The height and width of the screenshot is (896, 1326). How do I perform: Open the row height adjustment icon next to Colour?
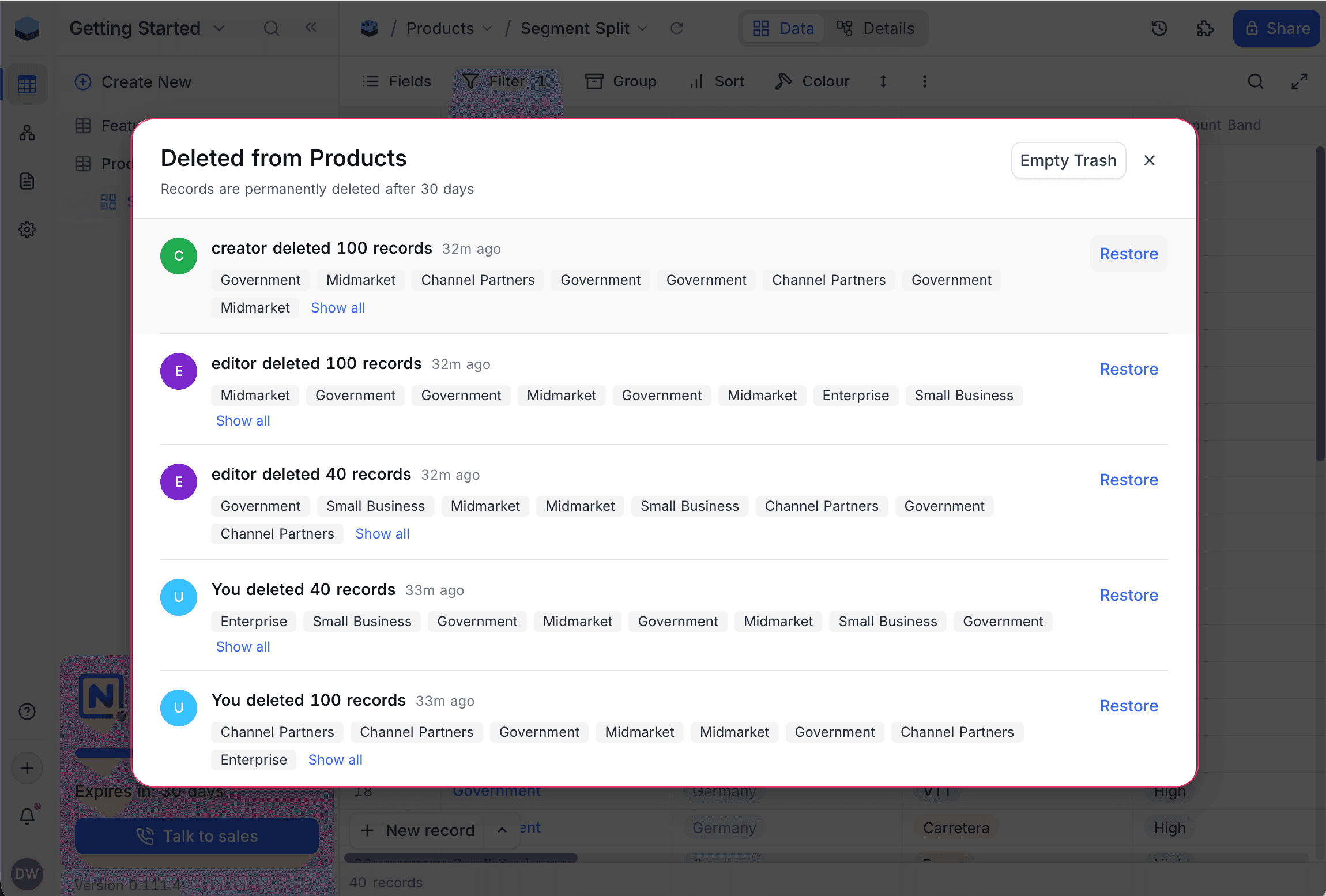click(883, 81)
